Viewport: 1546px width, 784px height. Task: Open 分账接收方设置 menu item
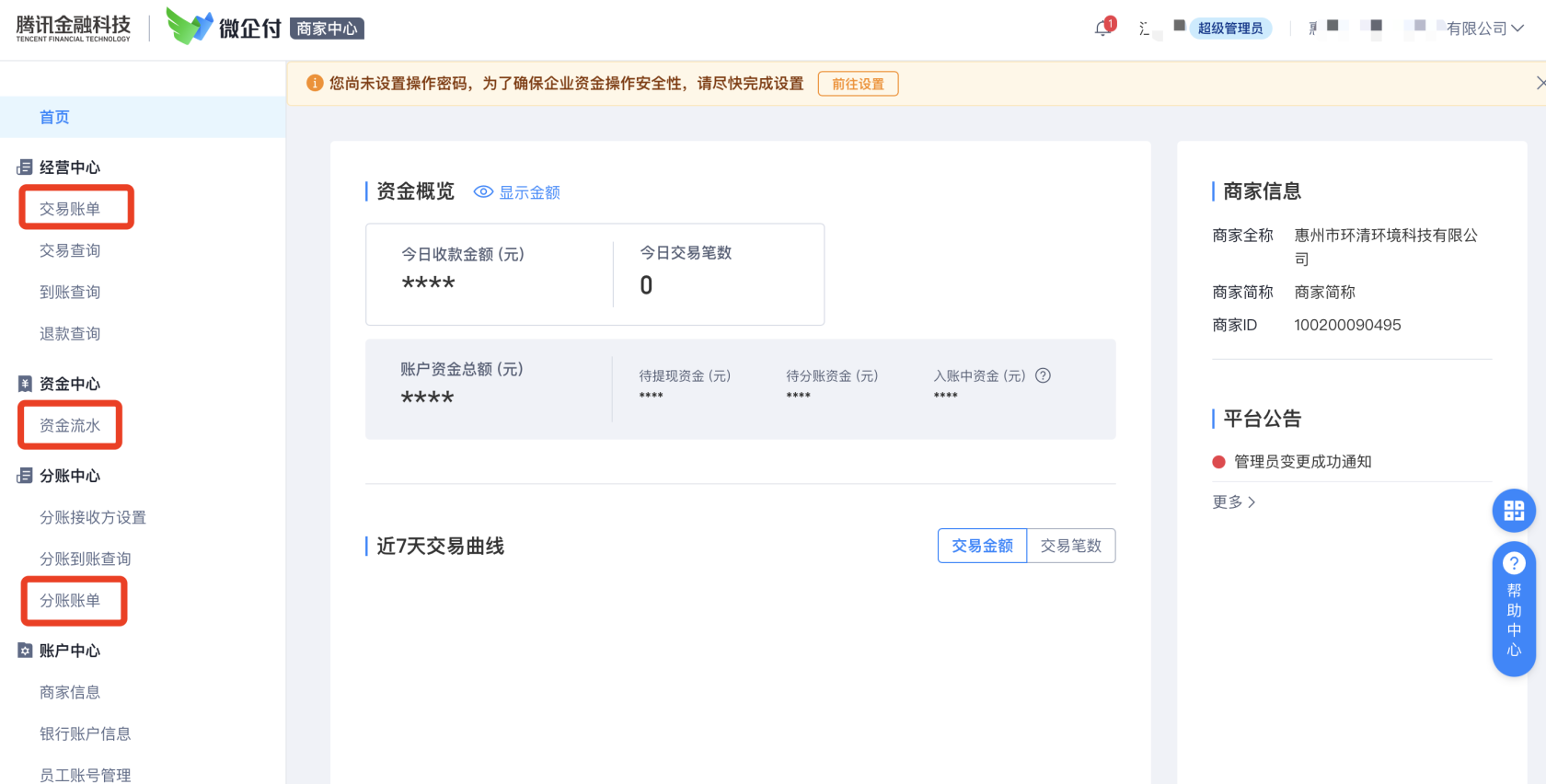[x=93, y=517]
